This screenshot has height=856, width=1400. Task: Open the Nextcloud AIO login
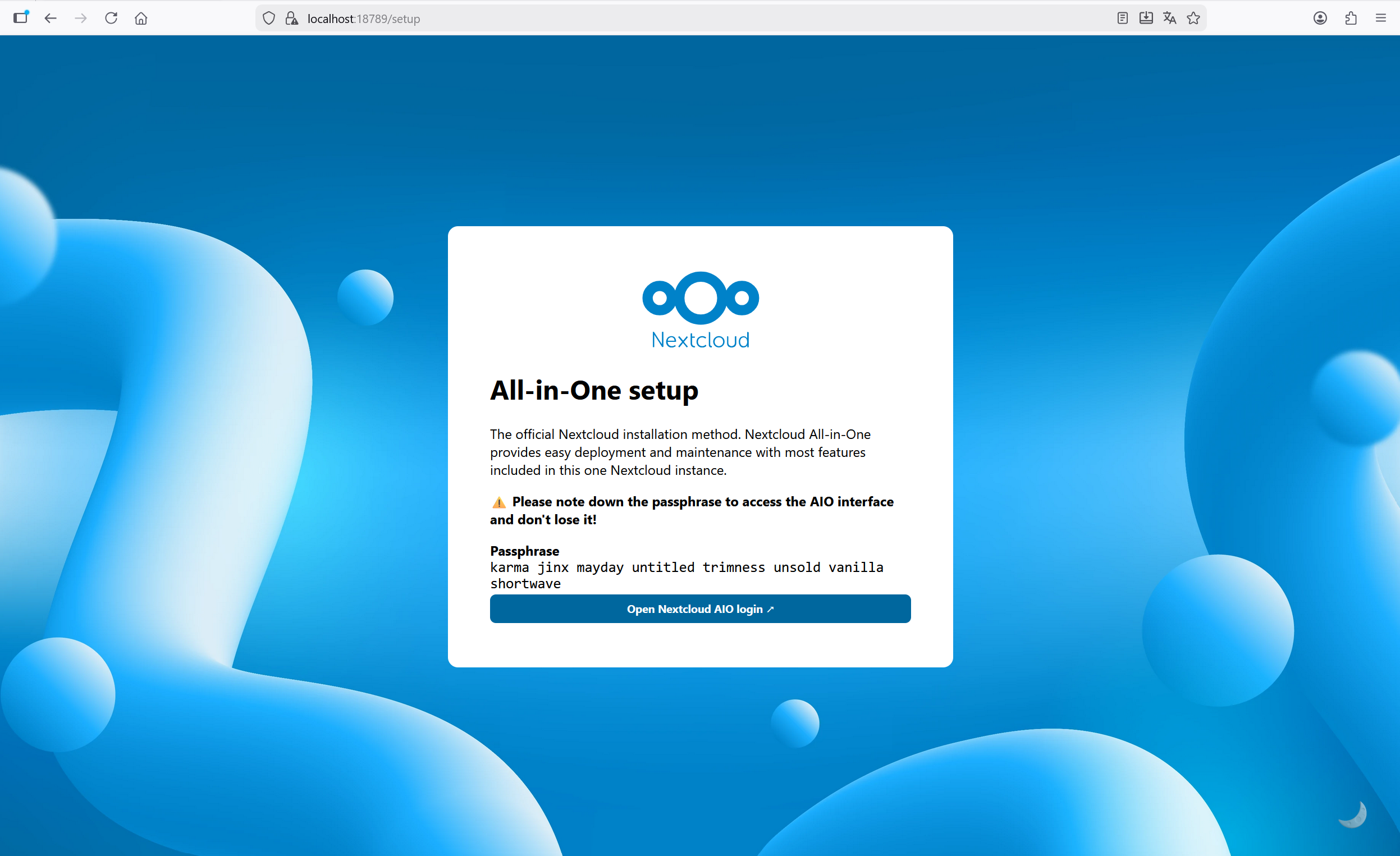click(700, 608)
